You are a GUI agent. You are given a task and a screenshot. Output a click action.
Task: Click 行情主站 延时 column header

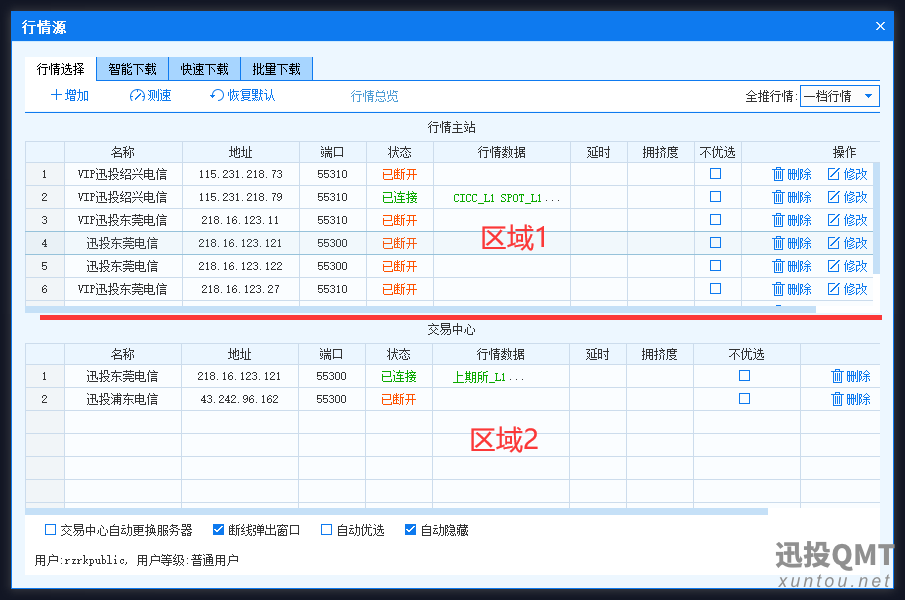[599, 152]
